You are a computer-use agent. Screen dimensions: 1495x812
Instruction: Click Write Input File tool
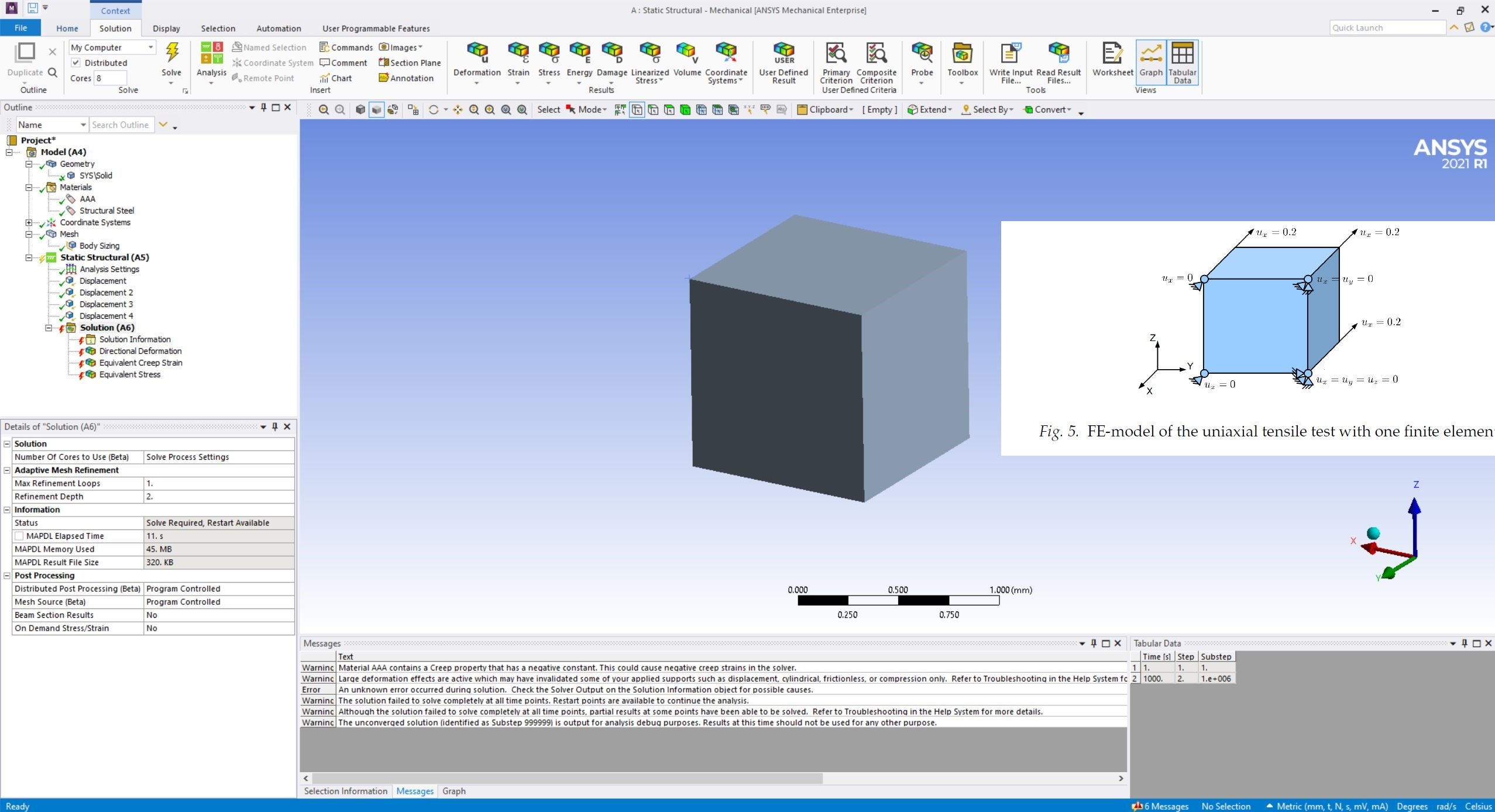(1011, 63)
